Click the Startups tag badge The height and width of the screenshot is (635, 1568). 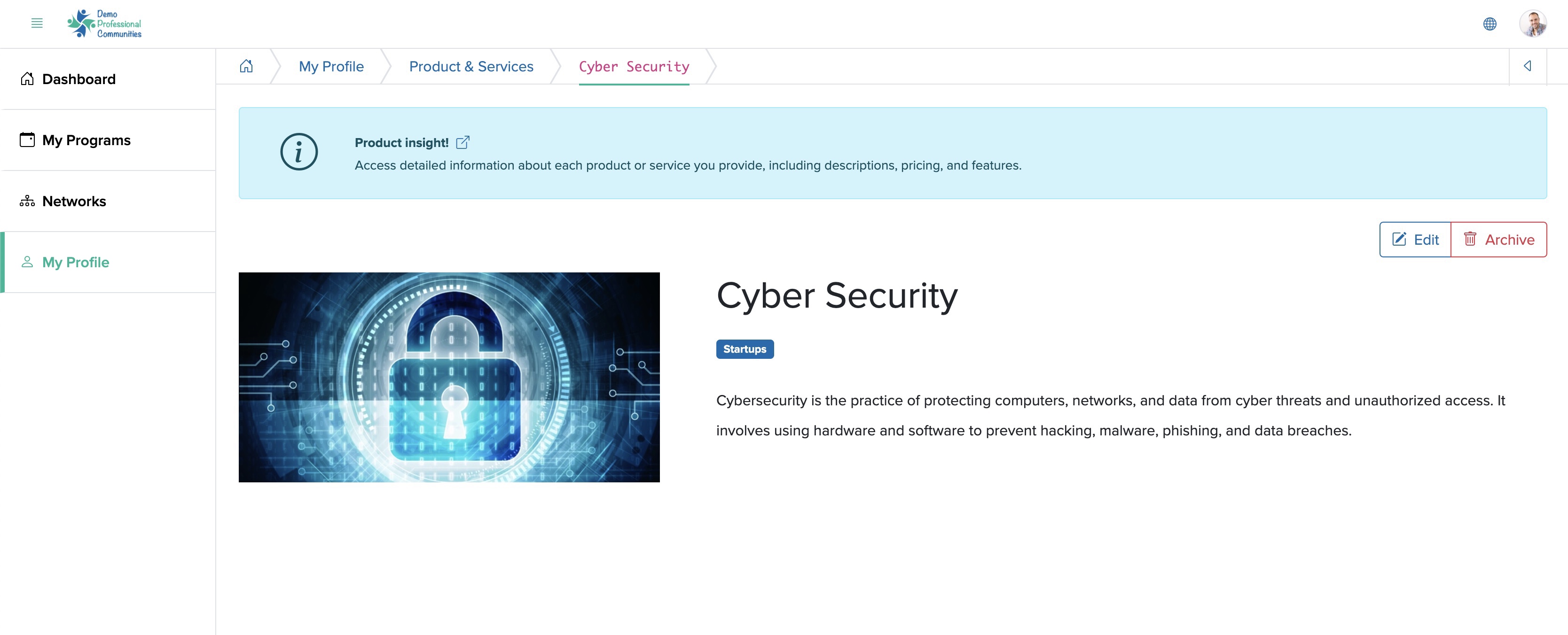pyautogui.click(x=745, y=349)
